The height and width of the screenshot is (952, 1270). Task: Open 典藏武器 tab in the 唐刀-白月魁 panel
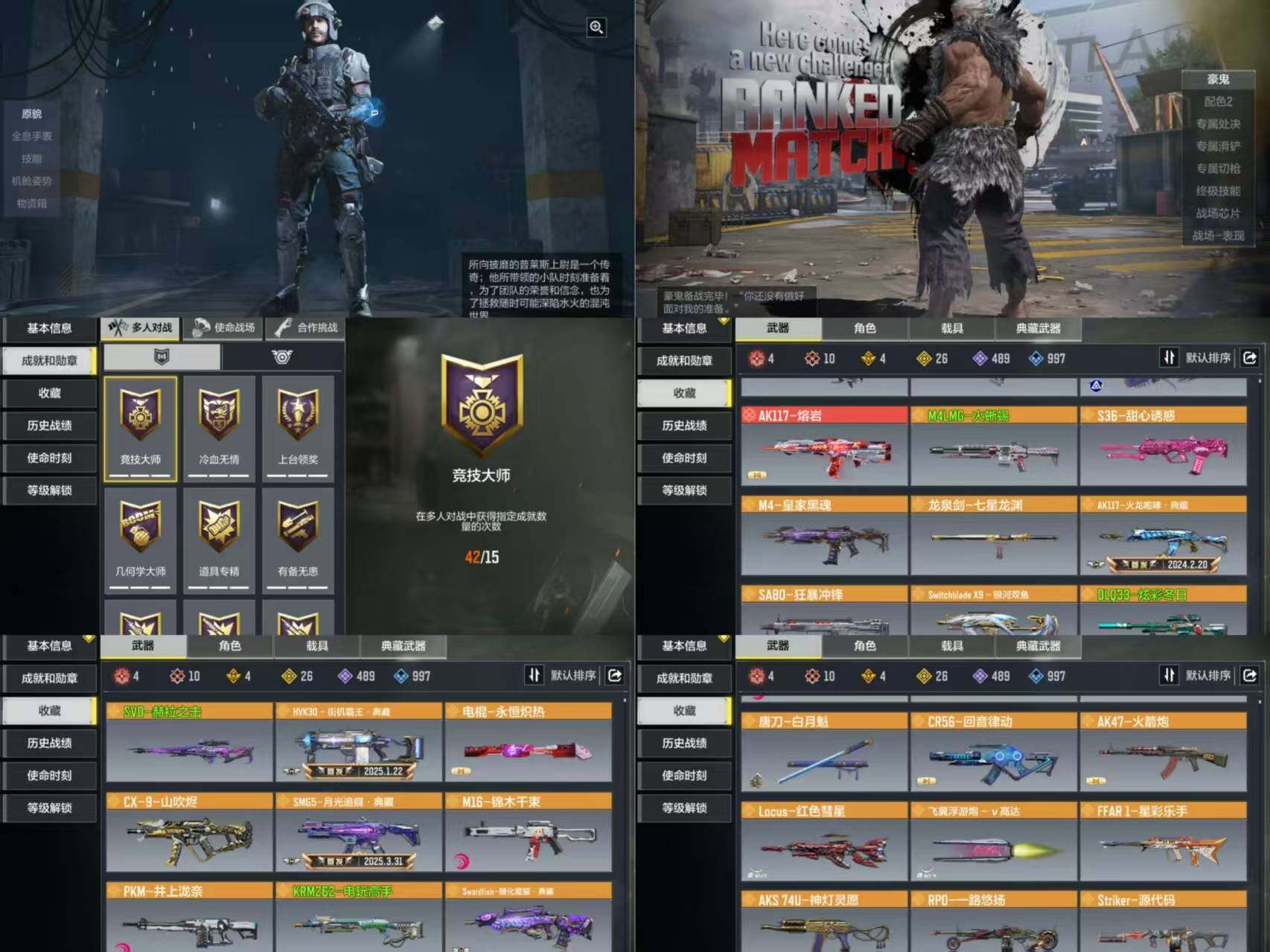pos(1038,646)
